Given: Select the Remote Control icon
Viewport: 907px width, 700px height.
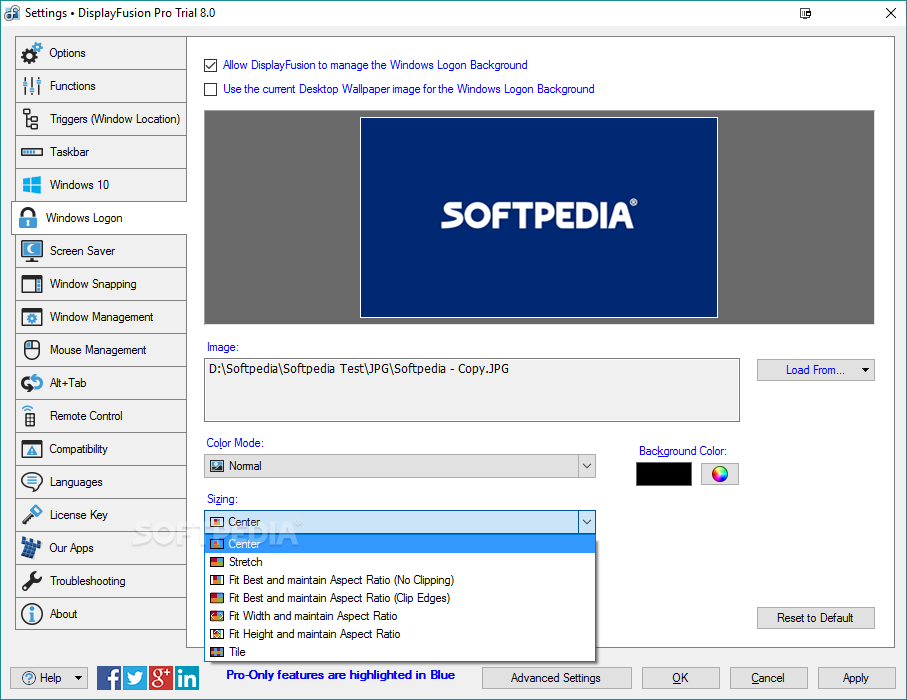Looking at the screenshot, I should click(x=30, y=416).
